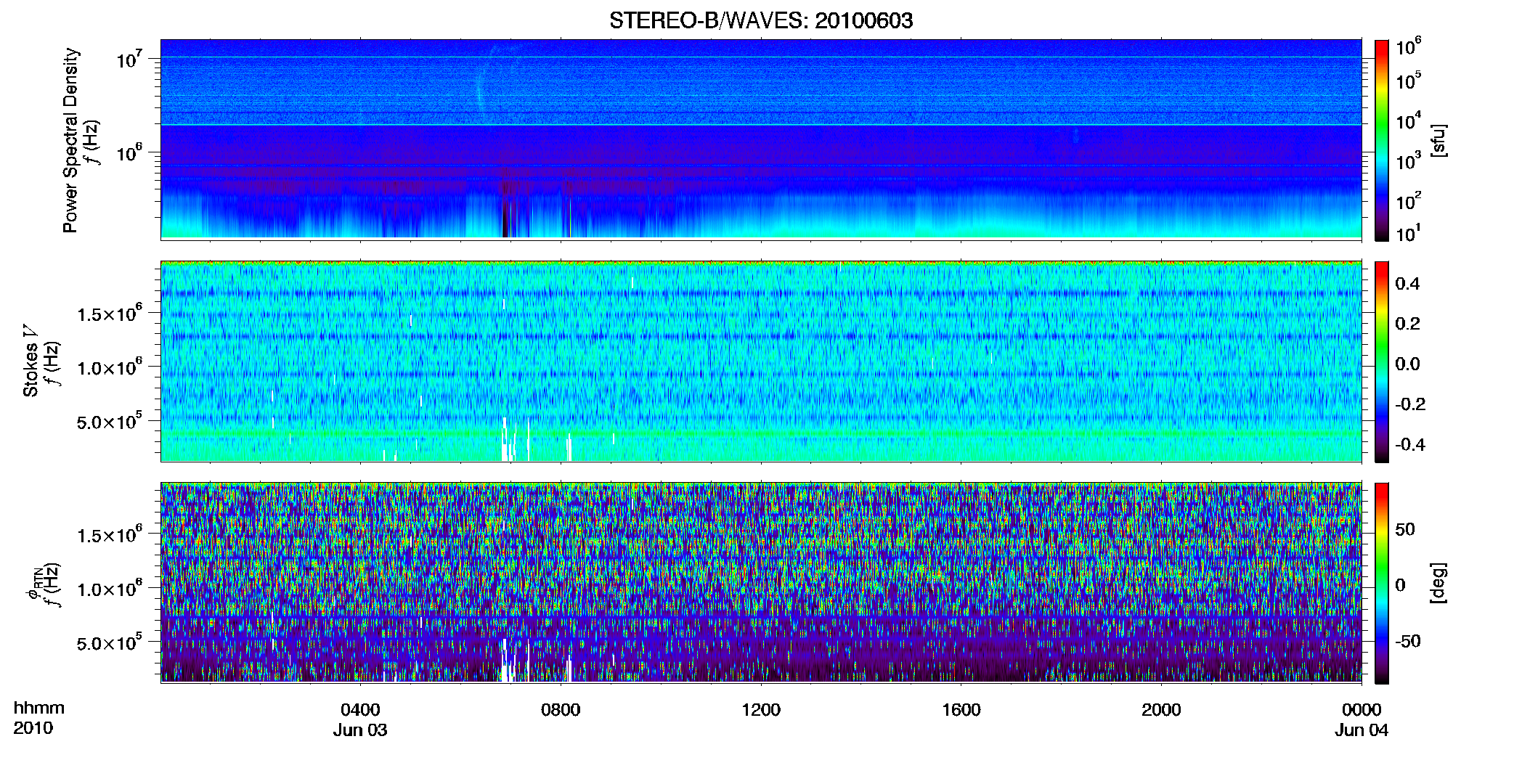Select the Stokes V spectrogram panel
The image size is (1522, 784).
pos(761,361)
